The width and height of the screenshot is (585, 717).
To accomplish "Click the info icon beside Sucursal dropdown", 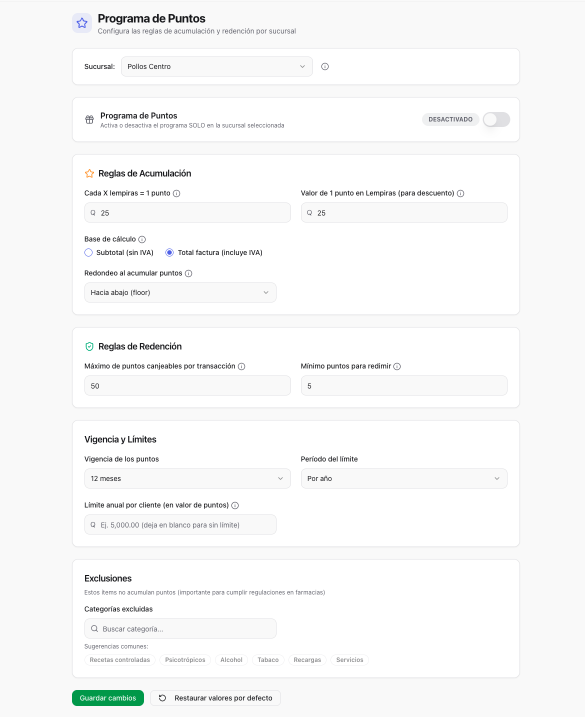I will point(325,67).
